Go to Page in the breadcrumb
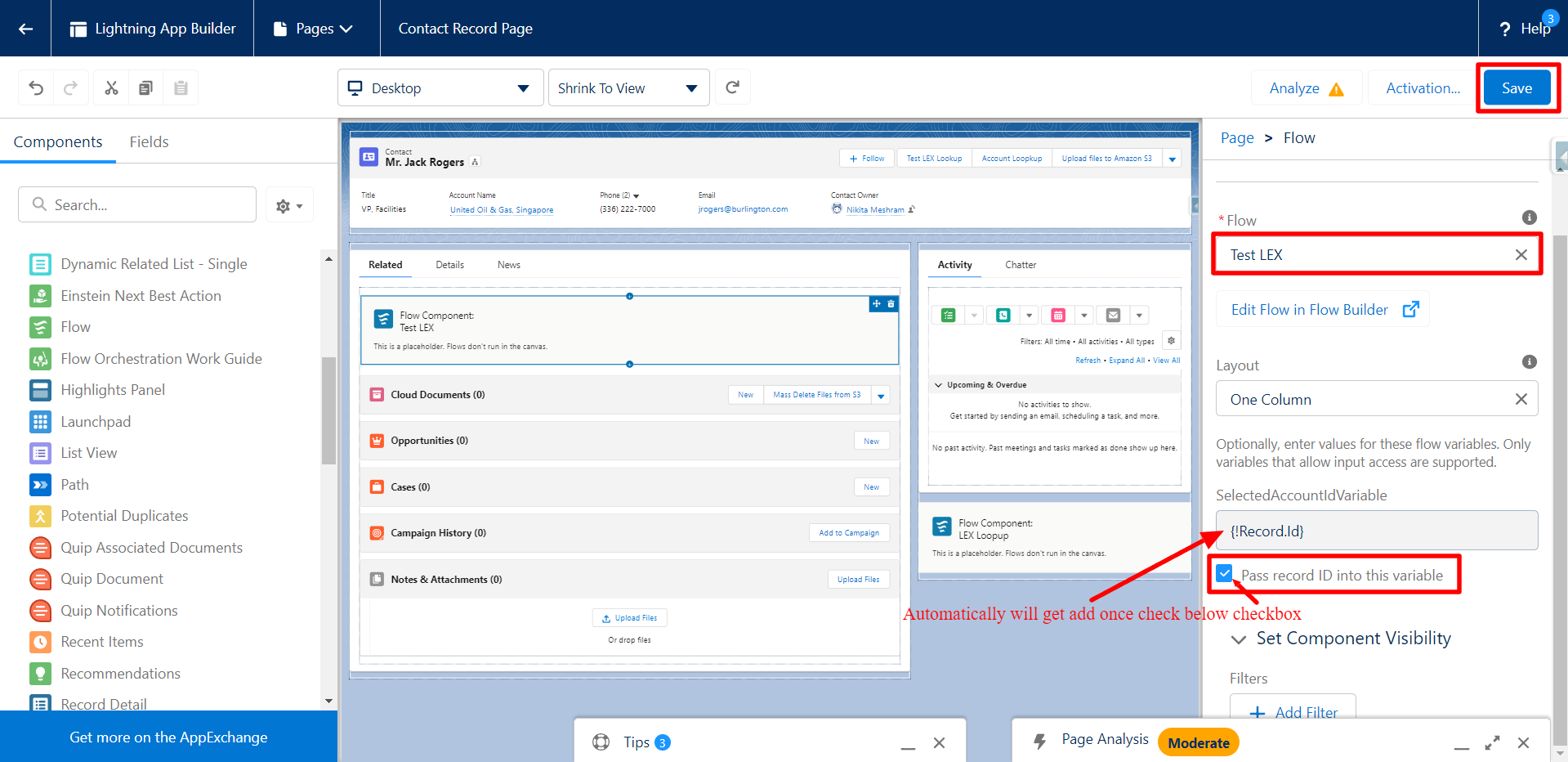1568x762 pixels. [x=1237, y=138]
